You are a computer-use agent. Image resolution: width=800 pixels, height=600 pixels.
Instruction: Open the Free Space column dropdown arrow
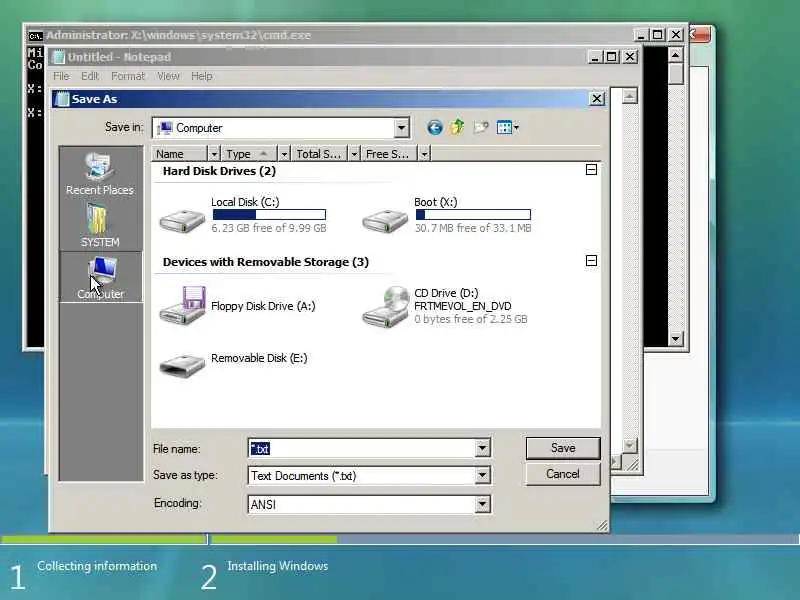coord(424,154)
